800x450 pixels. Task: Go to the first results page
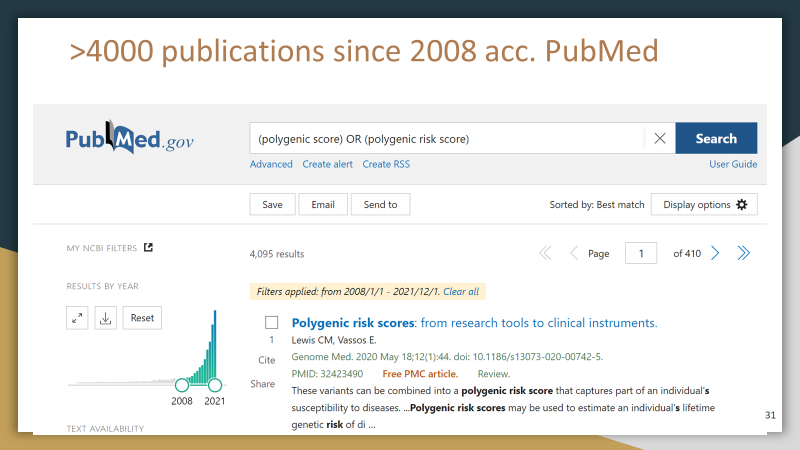coord(545,253)
